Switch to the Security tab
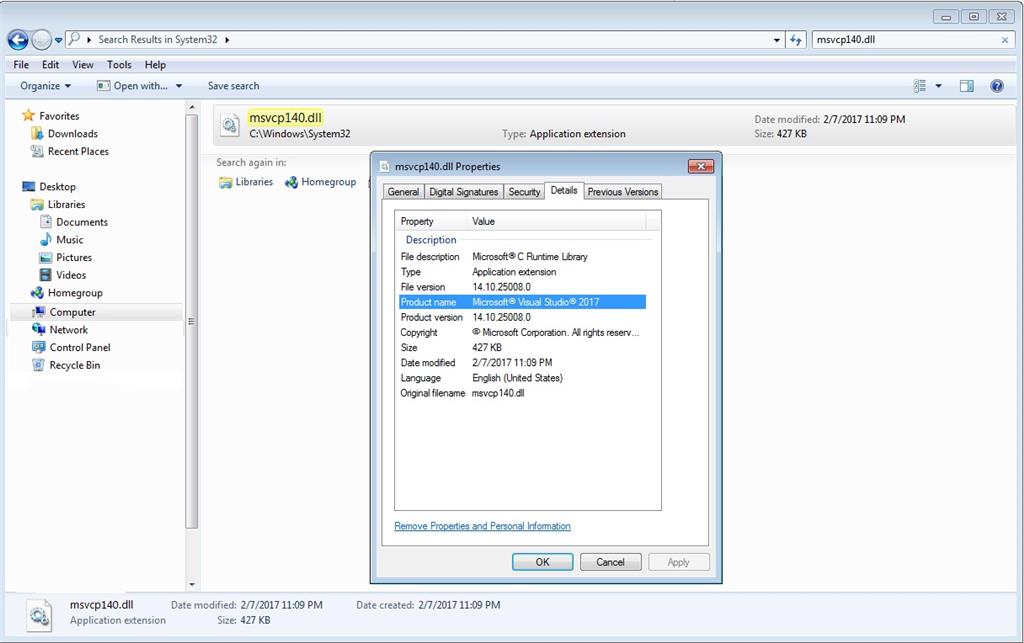The width and height of the screenshot is (1024, 643). [x=524, y=192]
